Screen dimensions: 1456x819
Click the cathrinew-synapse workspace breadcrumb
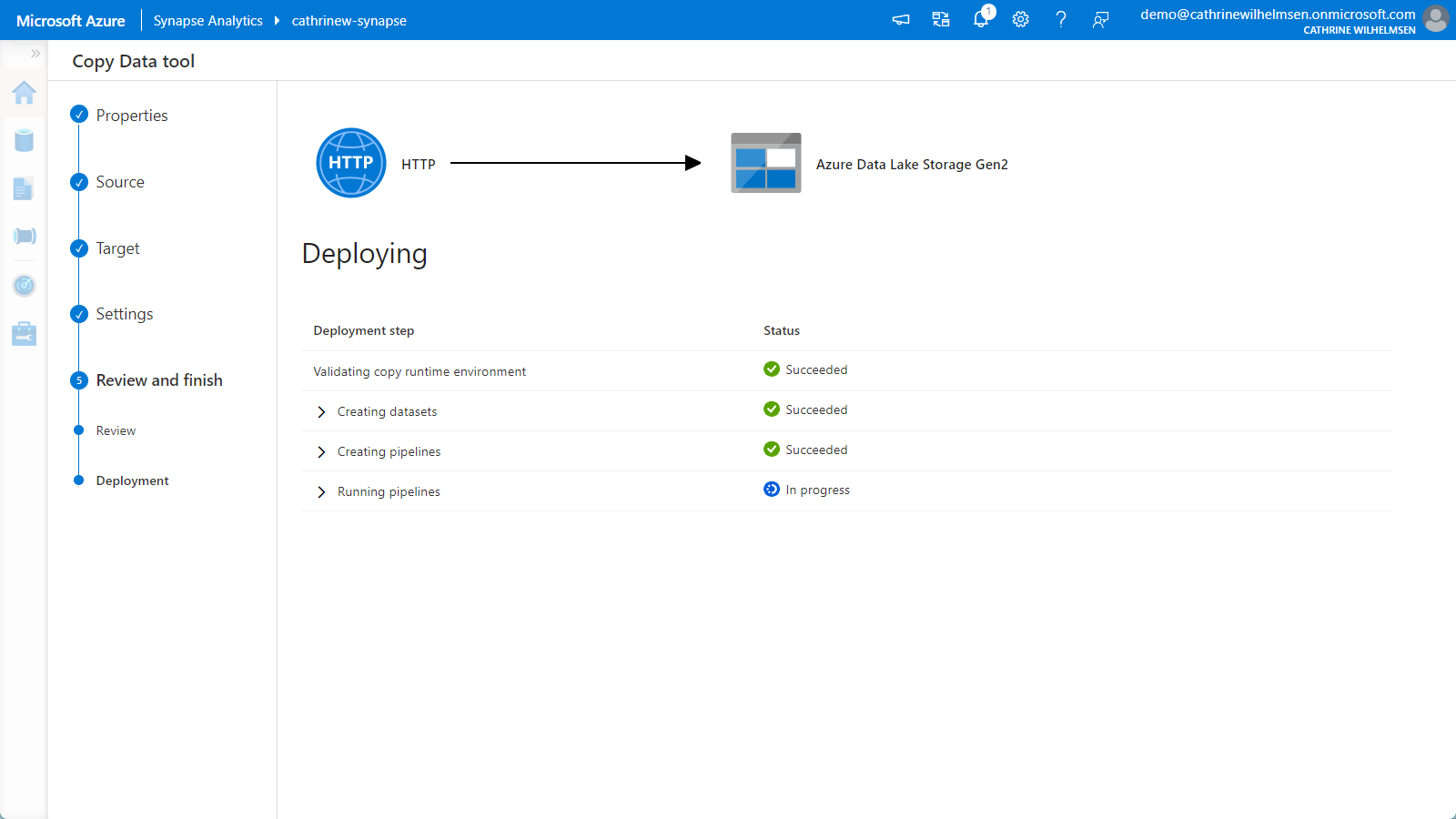(349, 21)
